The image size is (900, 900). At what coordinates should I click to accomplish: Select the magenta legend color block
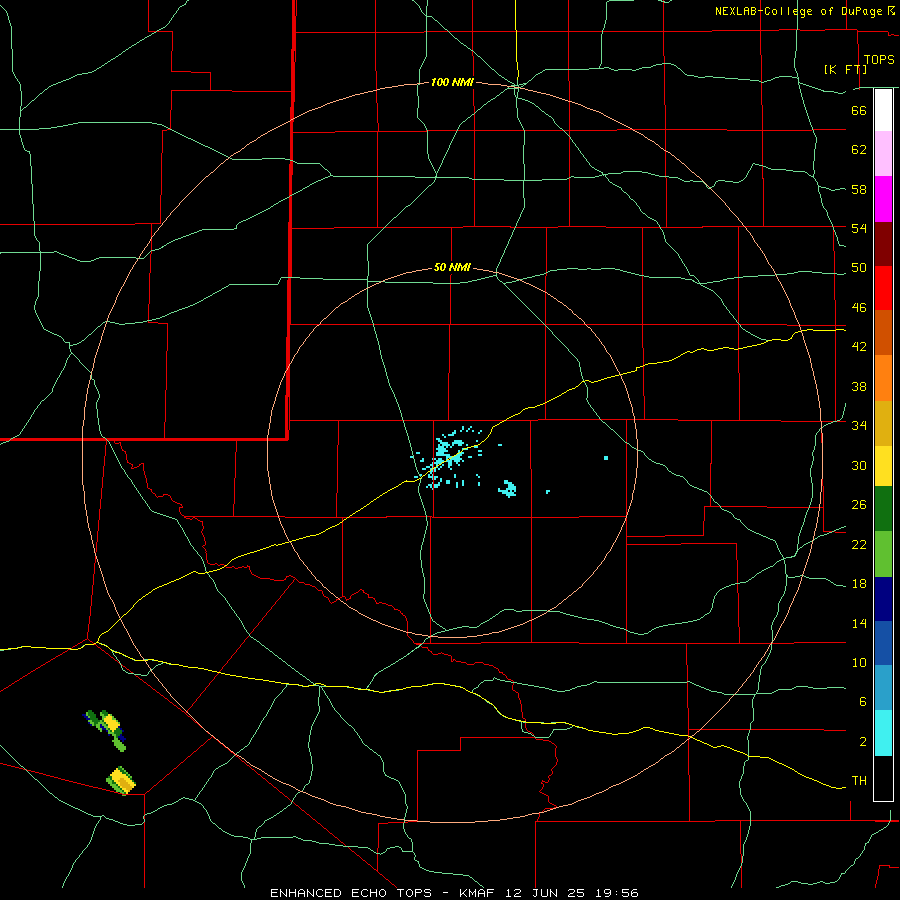tap(883, 199)
